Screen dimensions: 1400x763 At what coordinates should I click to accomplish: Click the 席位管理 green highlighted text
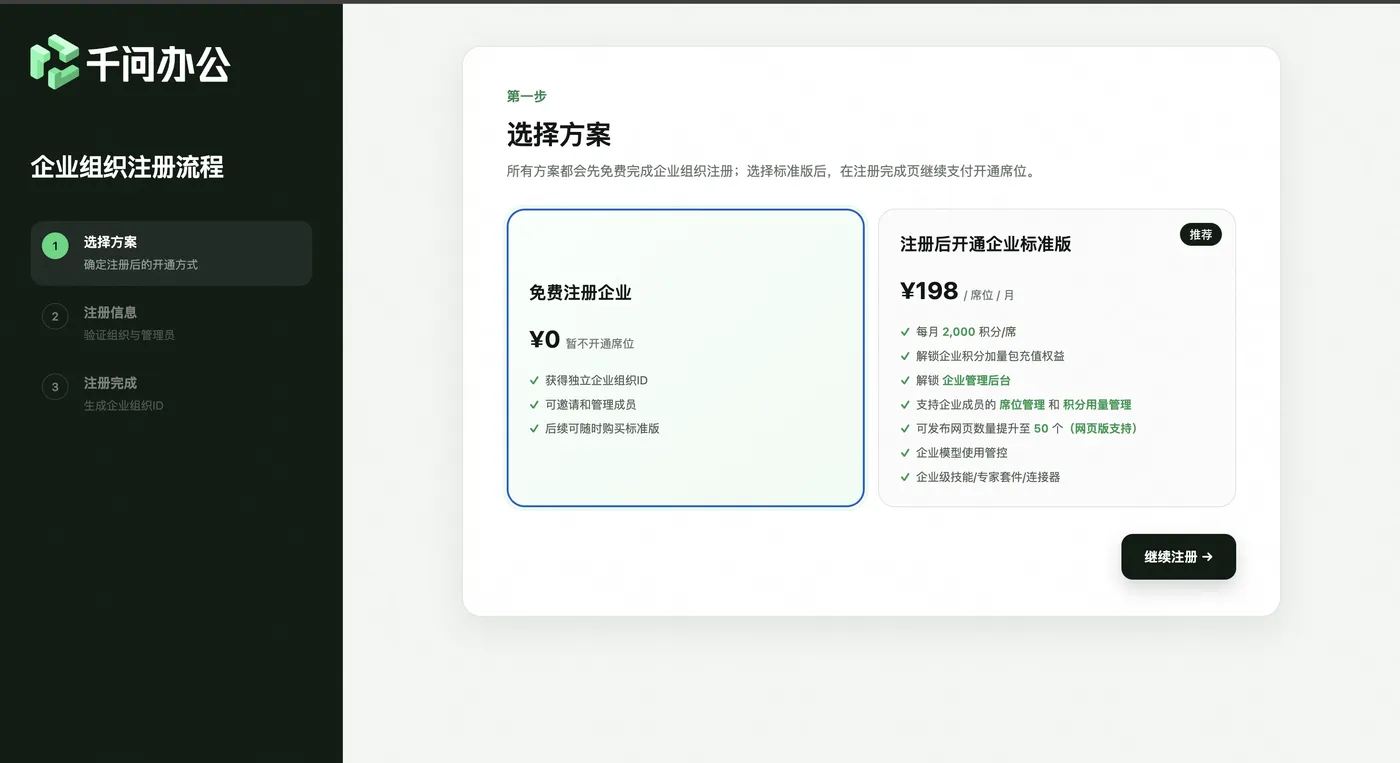1022,404
